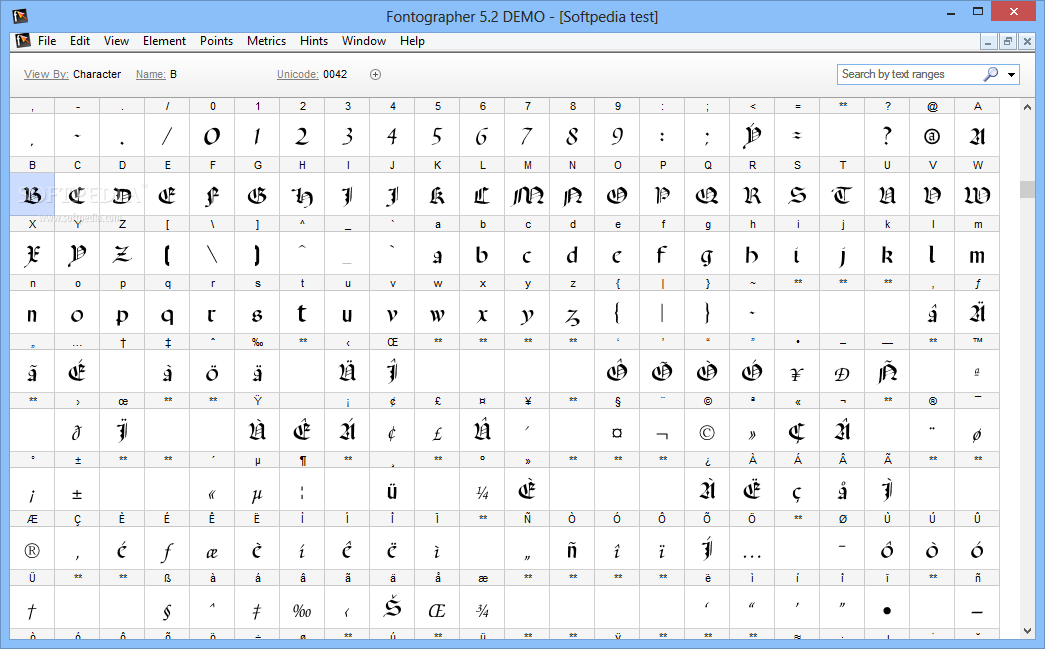1045x649 pixels.
Task: Select the pound sign £ glyph cell
Action: tap(437, 432)
